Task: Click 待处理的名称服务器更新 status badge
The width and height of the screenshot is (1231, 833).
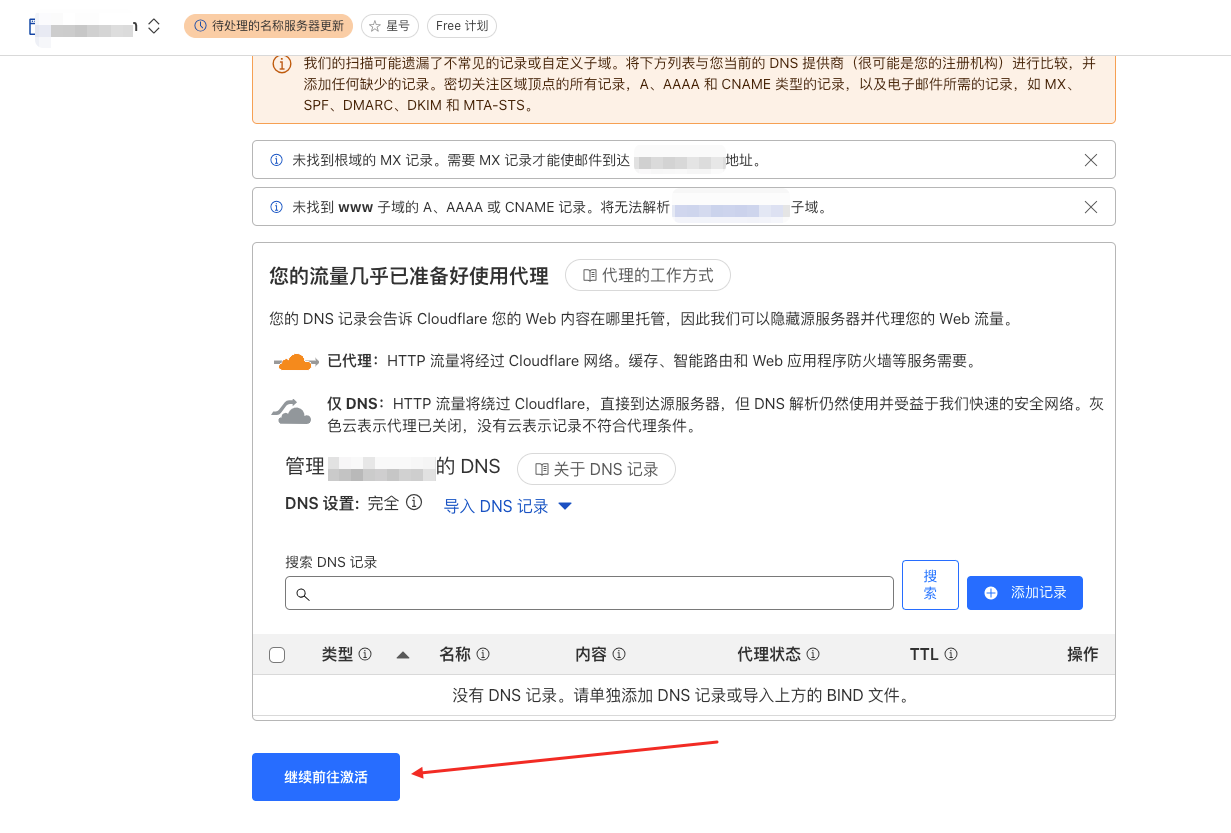Action: [268, 26]
